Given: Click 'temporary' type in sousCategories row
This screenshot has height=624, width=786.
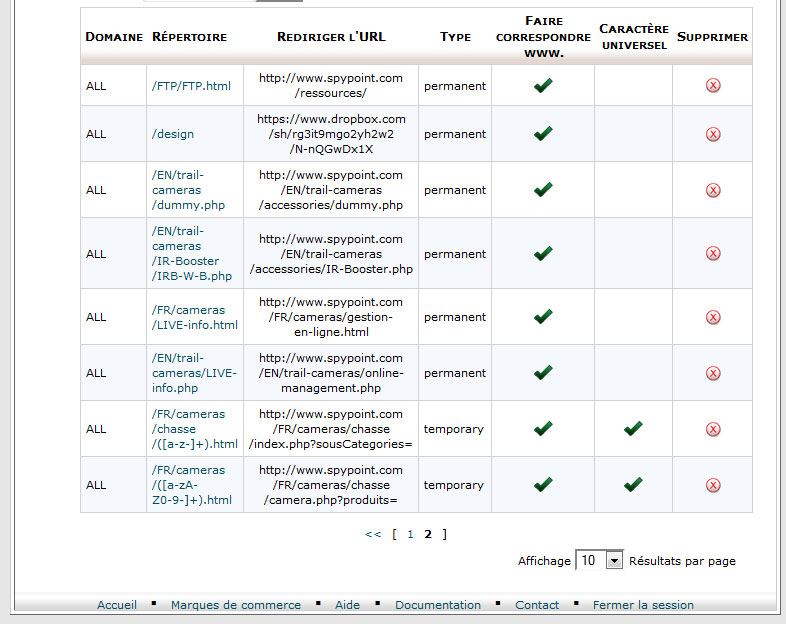Looking at the screenshot, I should [x=454, y=430].
